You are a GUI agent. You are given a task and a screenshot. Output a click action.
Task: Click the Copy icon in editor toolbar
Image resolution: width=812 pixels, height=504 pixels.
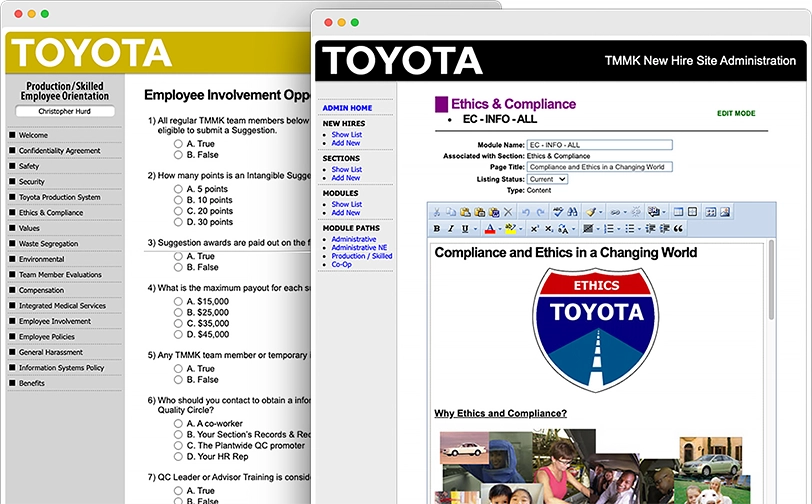(451, 212)
